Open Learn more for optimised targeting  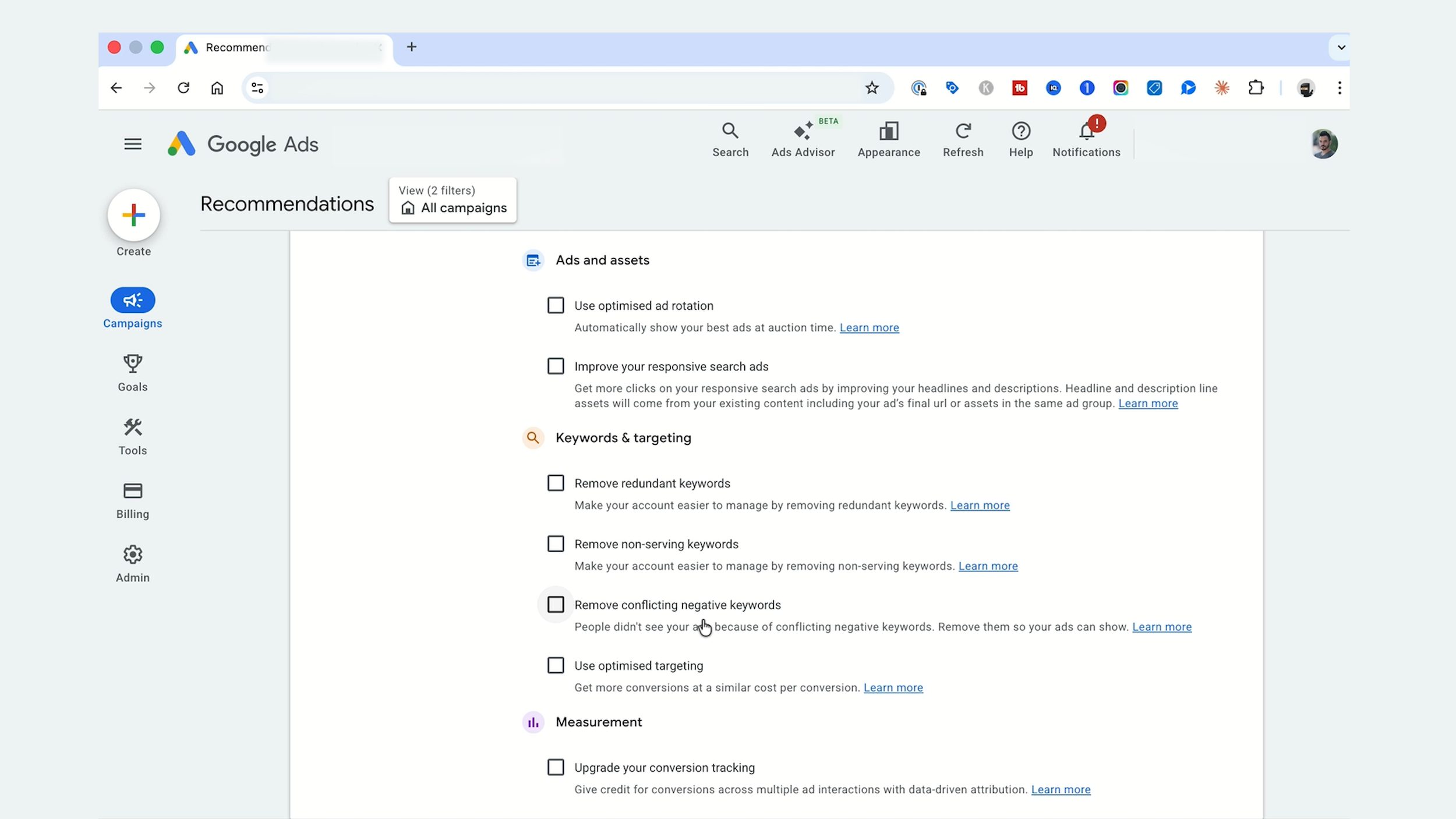click(x=893, y=688)
